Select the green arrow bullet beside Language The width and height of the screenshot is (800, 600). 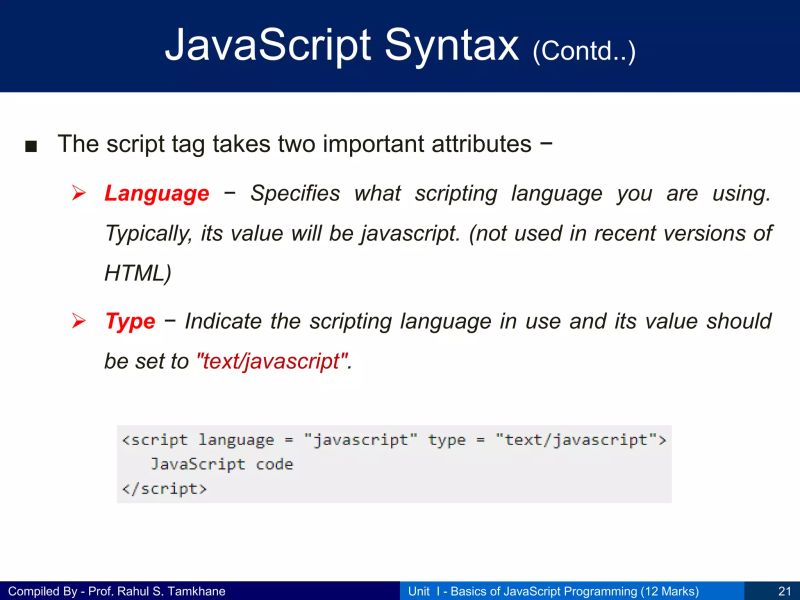[80, 194]
